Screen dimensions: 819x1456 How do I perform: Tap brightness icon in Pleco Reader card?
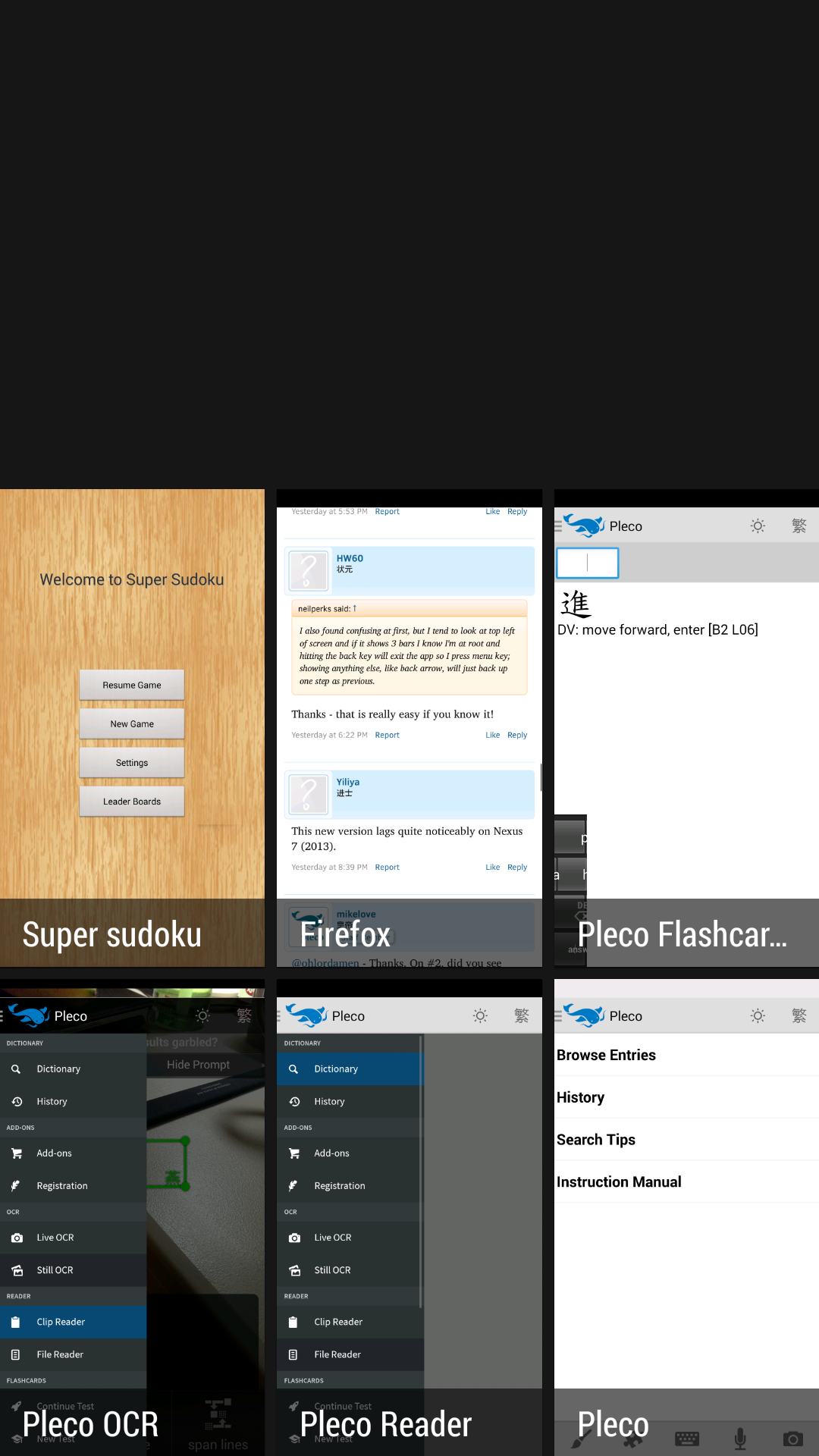pyautogui.click(x=480, y=1015)
